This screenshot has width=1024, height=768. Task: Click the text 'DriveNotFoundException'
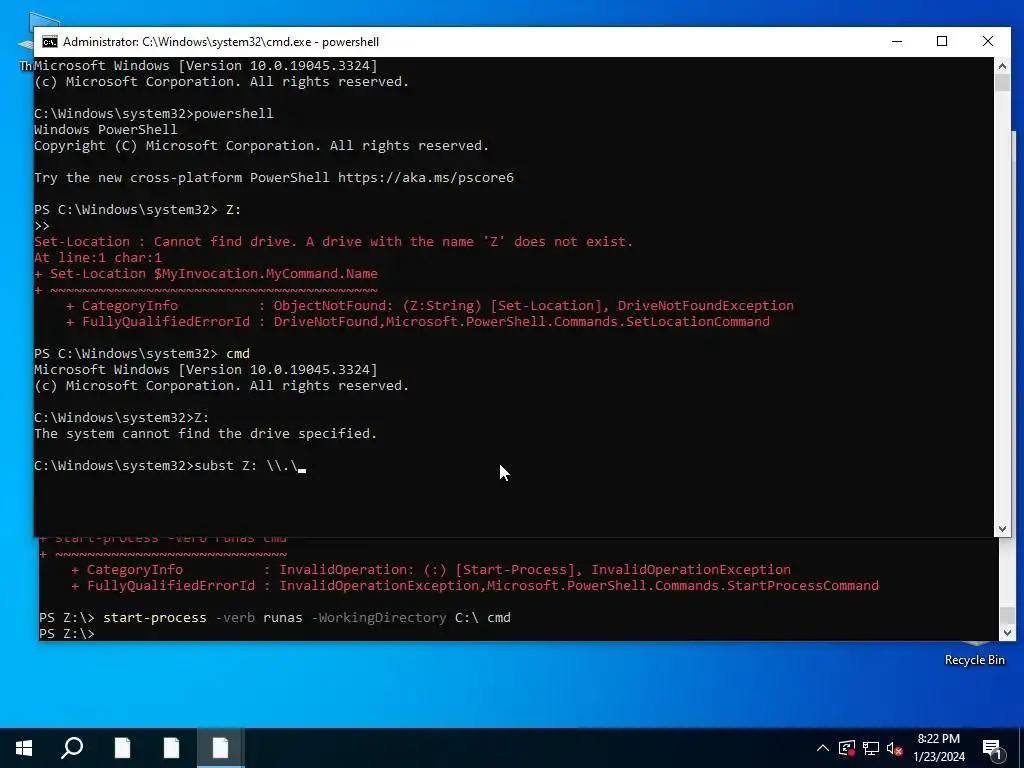tap(705, 306)
